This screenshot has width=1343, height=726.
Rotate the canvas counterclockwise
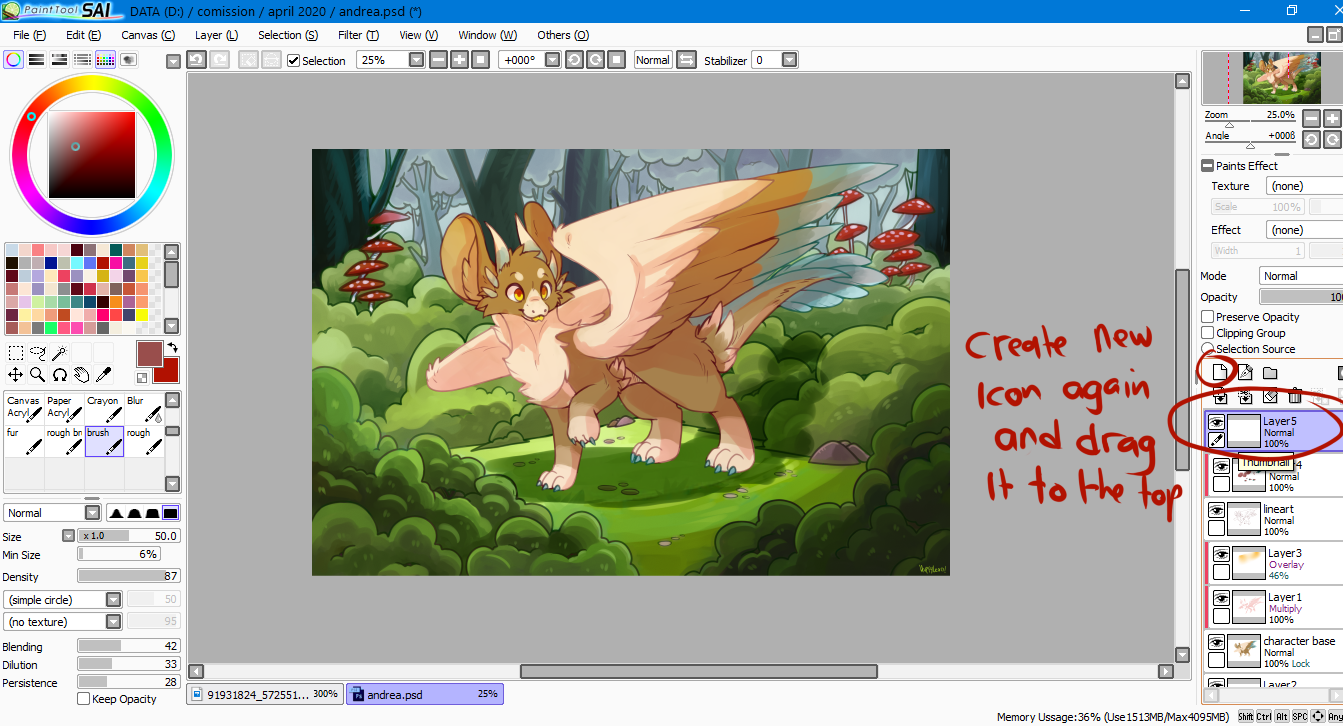tap(574, 60)
